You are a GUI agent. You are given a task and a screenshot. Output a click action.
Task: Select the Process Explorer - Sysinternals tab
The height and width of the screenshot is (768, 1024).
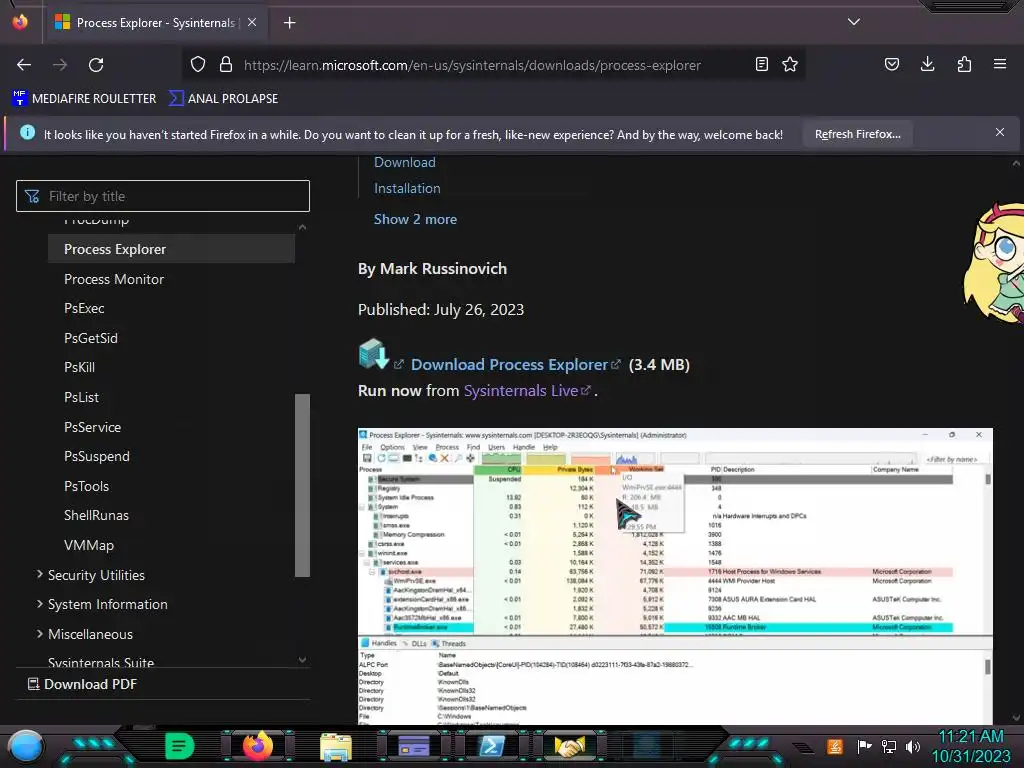(x=155, y=23)
